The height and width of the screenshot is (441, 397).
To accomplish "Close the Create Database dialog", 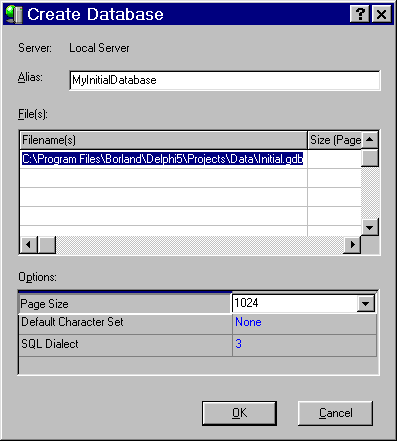I will [381, 14].
